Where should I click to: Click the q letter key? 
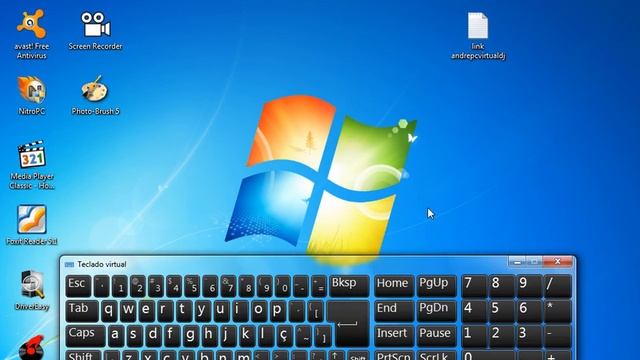click(109, 311)
